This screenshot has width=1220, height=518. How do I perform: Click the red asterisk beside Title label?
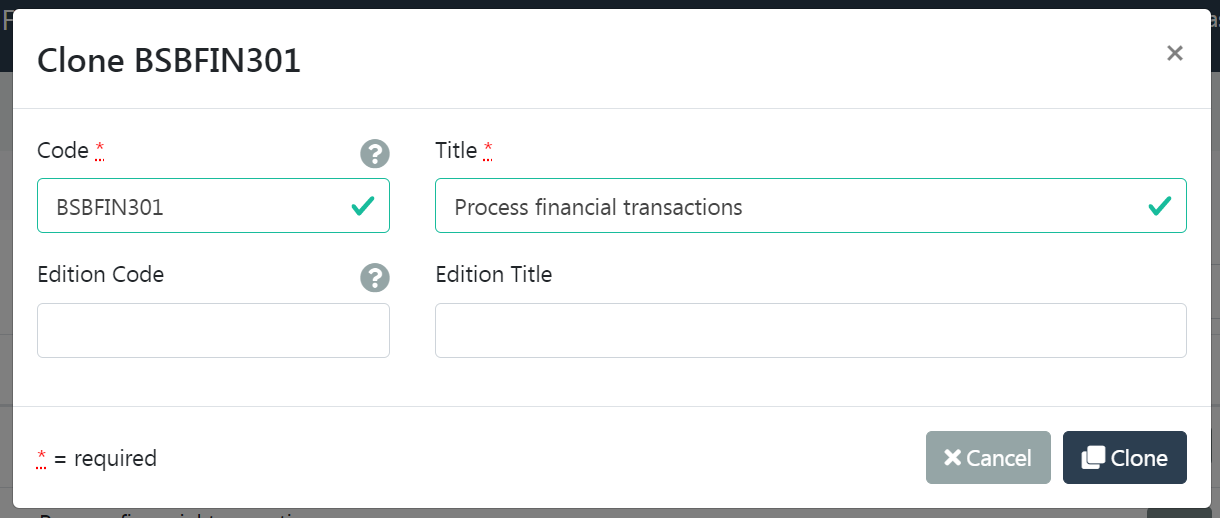pyautogui.click(x=488, y=150)
